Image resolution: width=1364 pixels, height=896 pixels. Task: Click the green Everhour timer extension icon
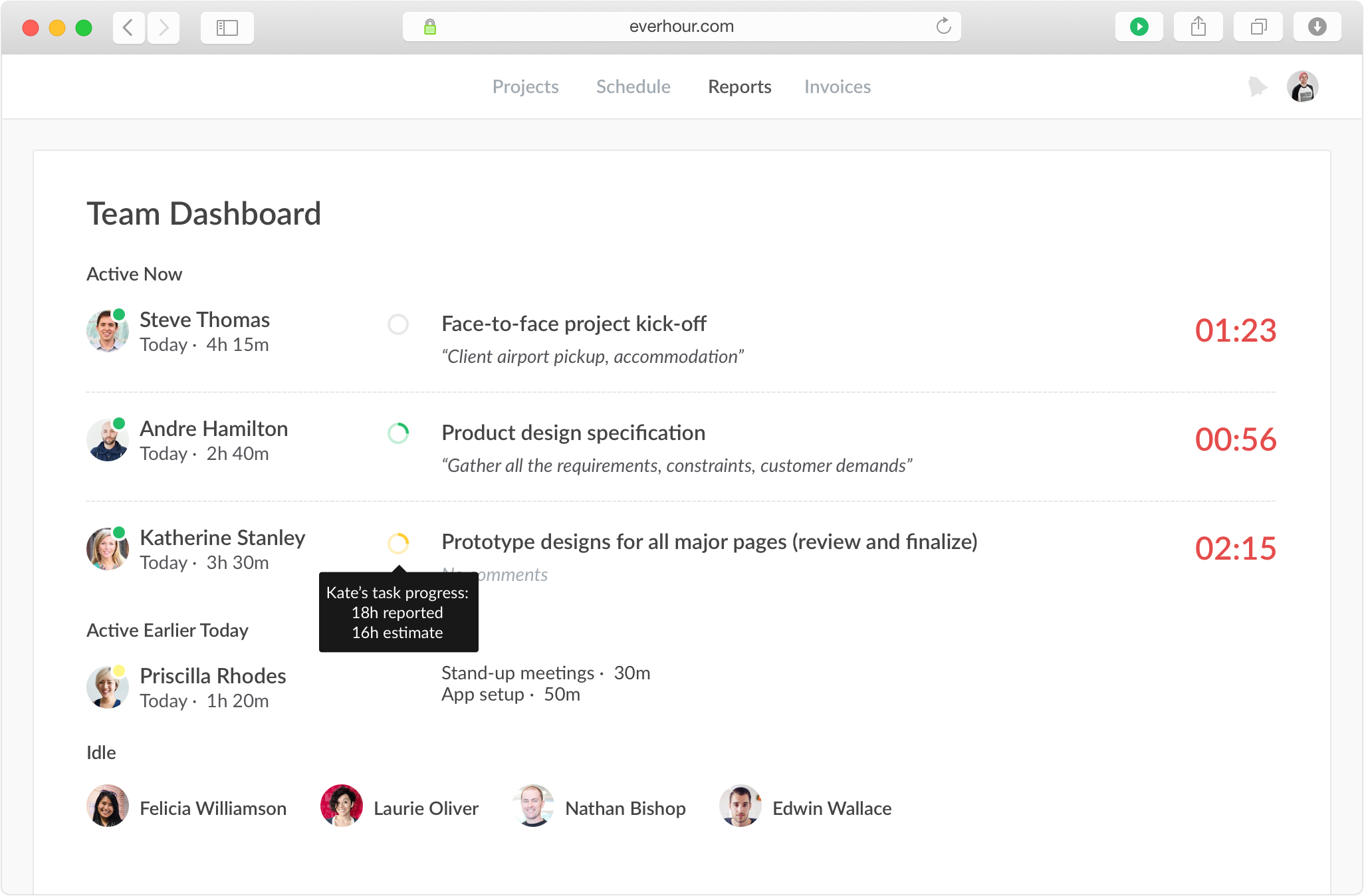[1139, 27]
